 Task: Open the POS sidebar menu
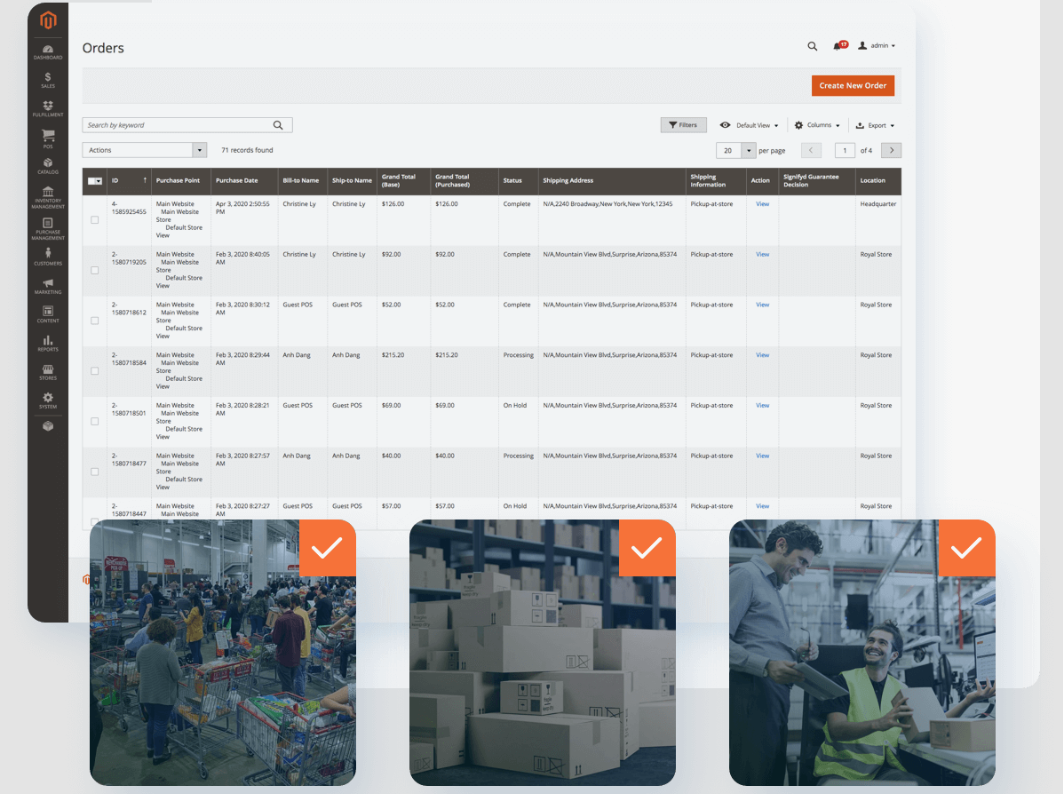(47, 138)
